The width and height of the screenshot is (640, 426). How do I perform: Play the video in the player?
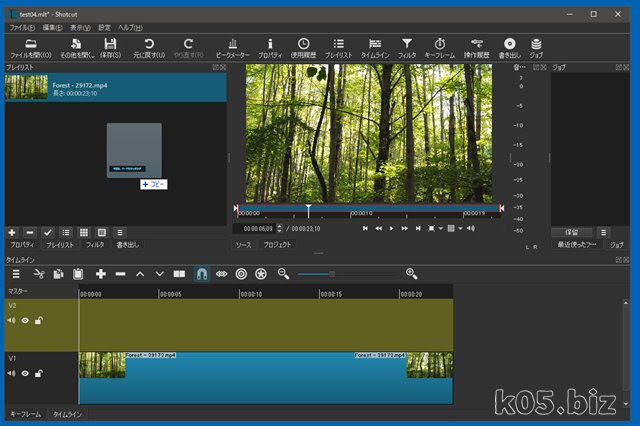[x=391, y=229]
